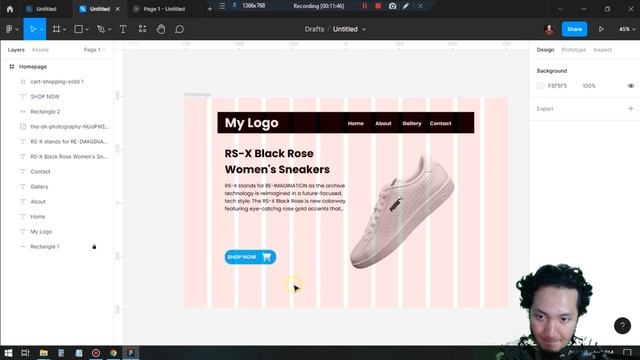Click the Export section label

coord(545,109)
